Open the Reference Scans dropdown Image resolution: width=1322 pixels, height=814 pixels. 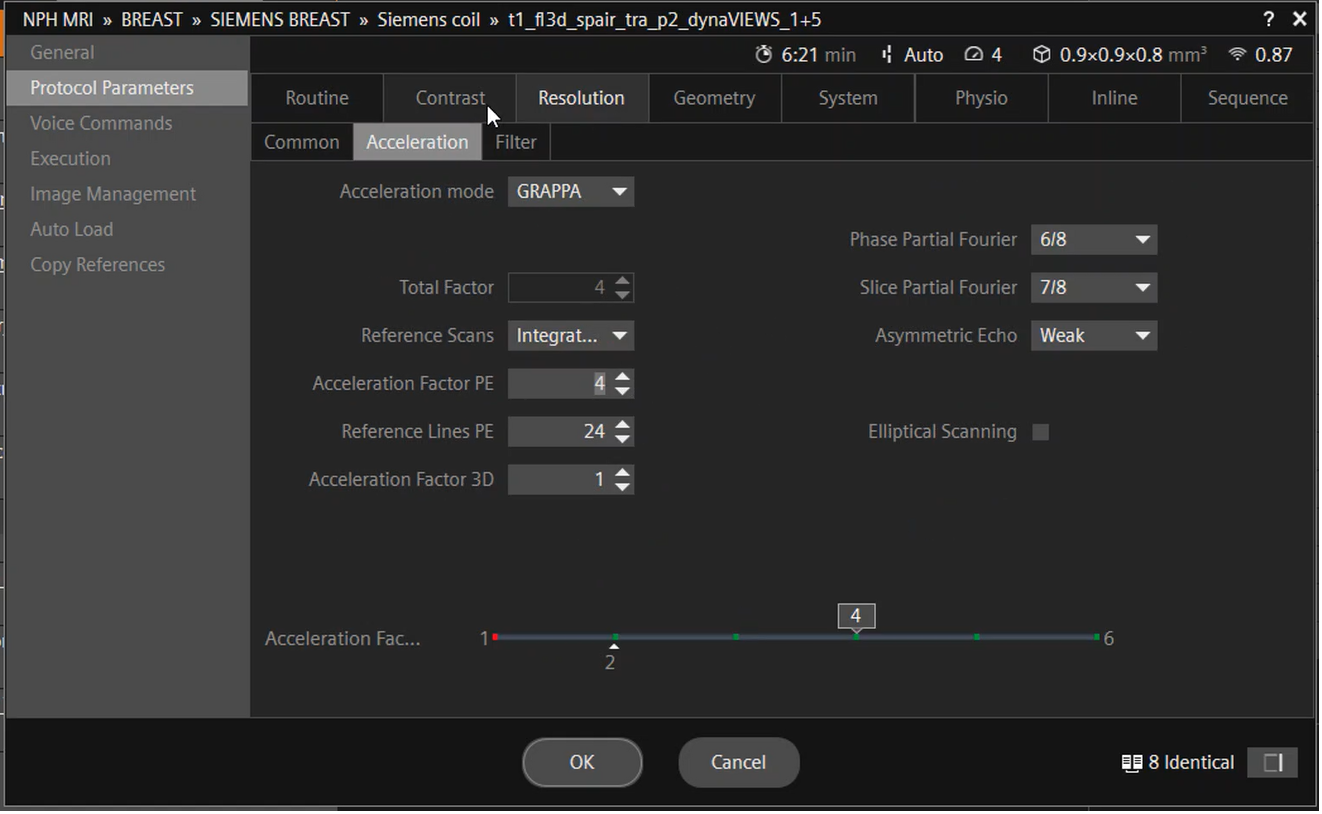pyautogui.click(x=571, y=336)
